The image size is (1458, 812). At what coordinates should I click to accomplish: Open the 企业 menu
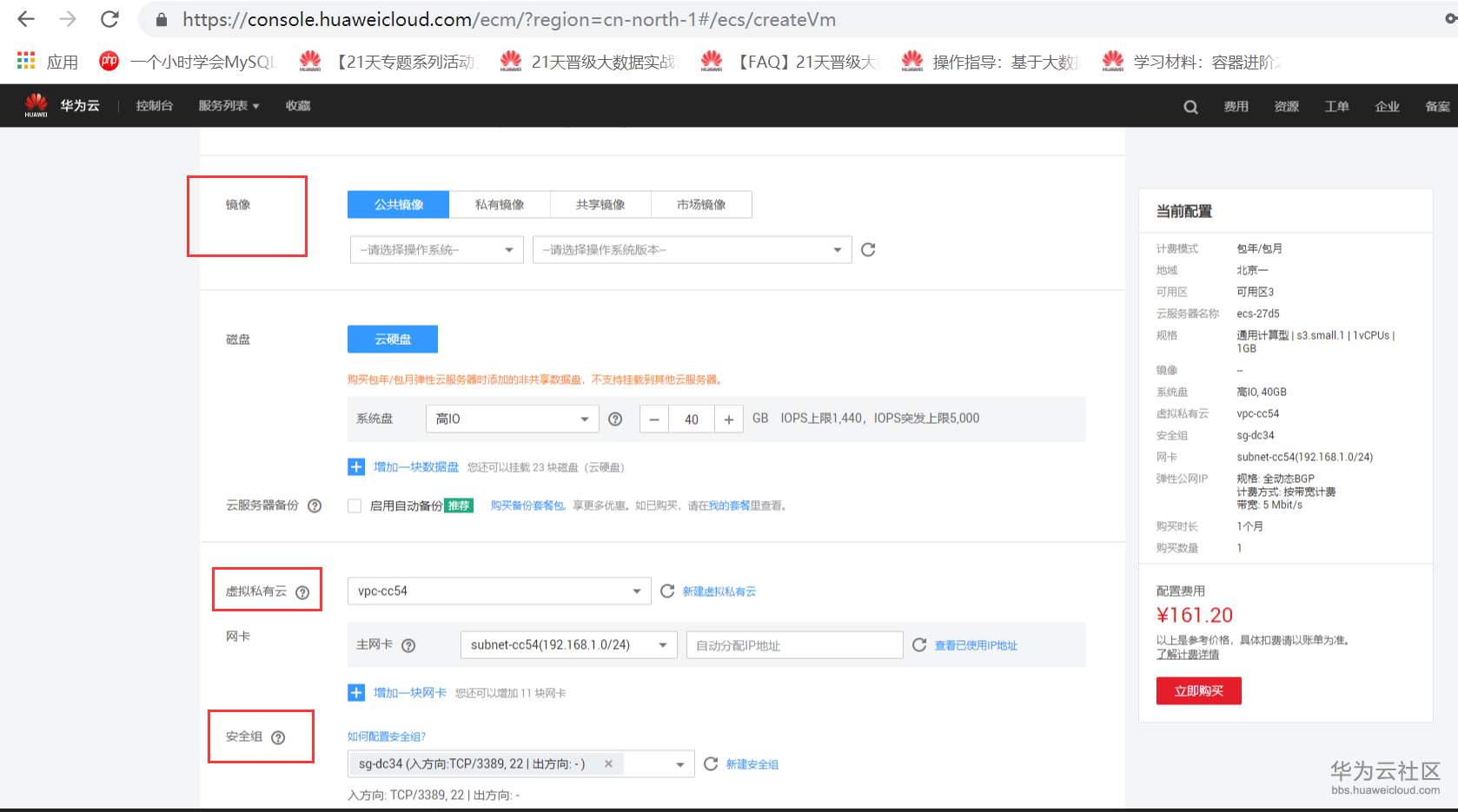point(1387,106)
